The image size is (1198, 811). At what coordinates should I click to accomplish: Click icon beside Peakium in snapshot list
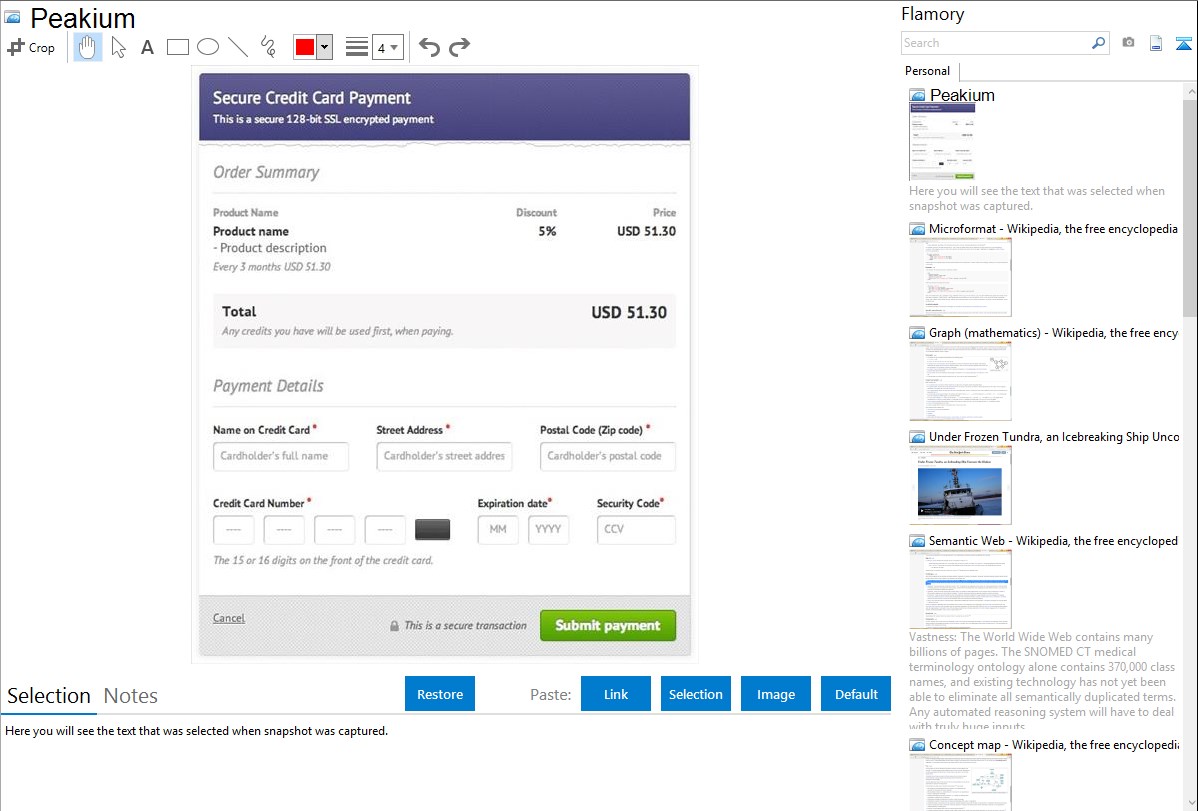(917, 96)
